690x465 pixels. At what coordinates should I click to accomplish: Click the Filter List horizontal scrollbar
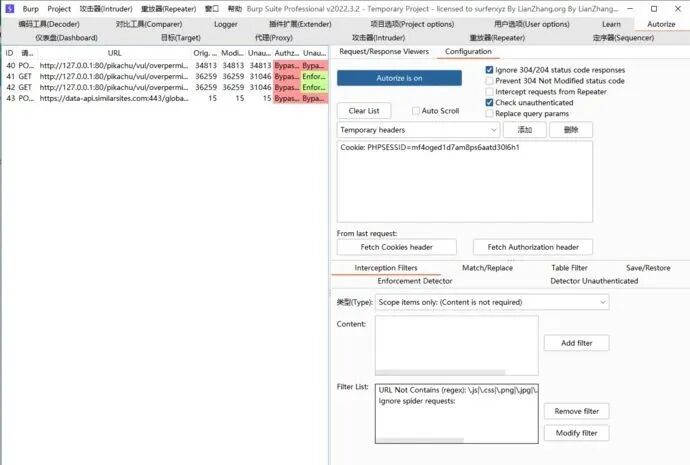click(420, 440)
